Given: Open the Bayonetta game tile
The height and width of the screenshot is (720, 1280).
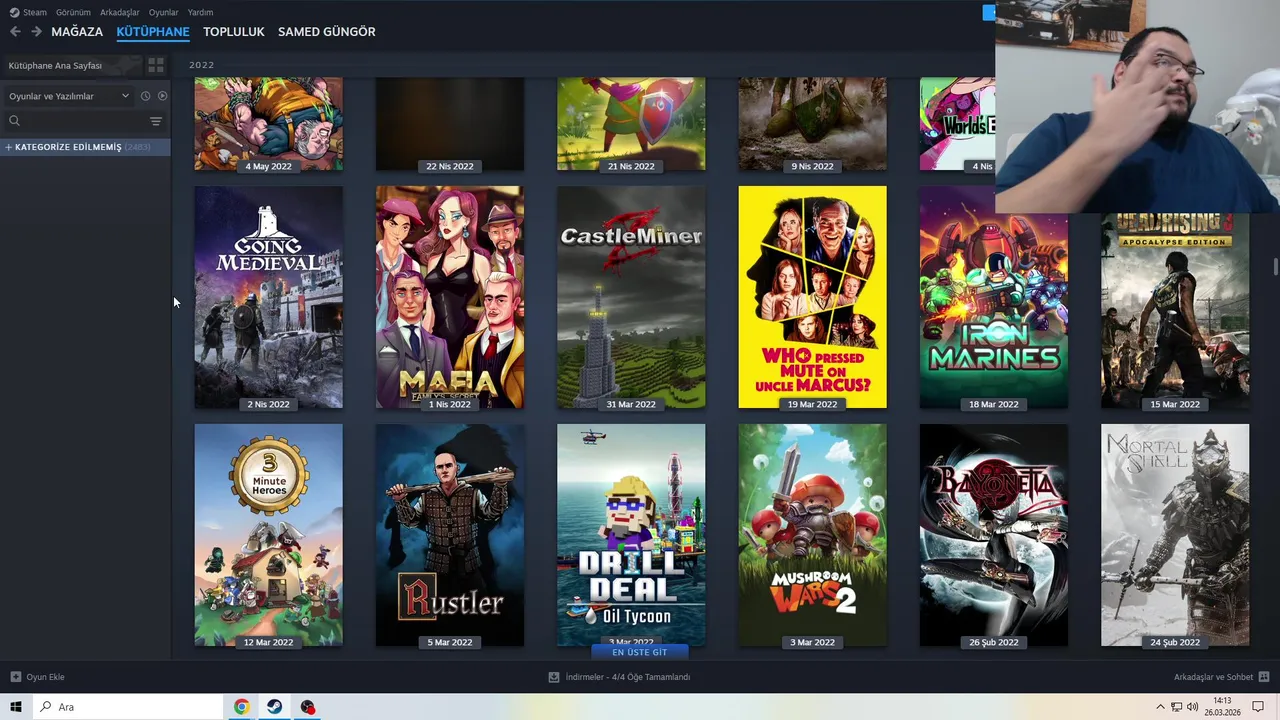Looking at the screenshot, I should click(x=994, y=535).
